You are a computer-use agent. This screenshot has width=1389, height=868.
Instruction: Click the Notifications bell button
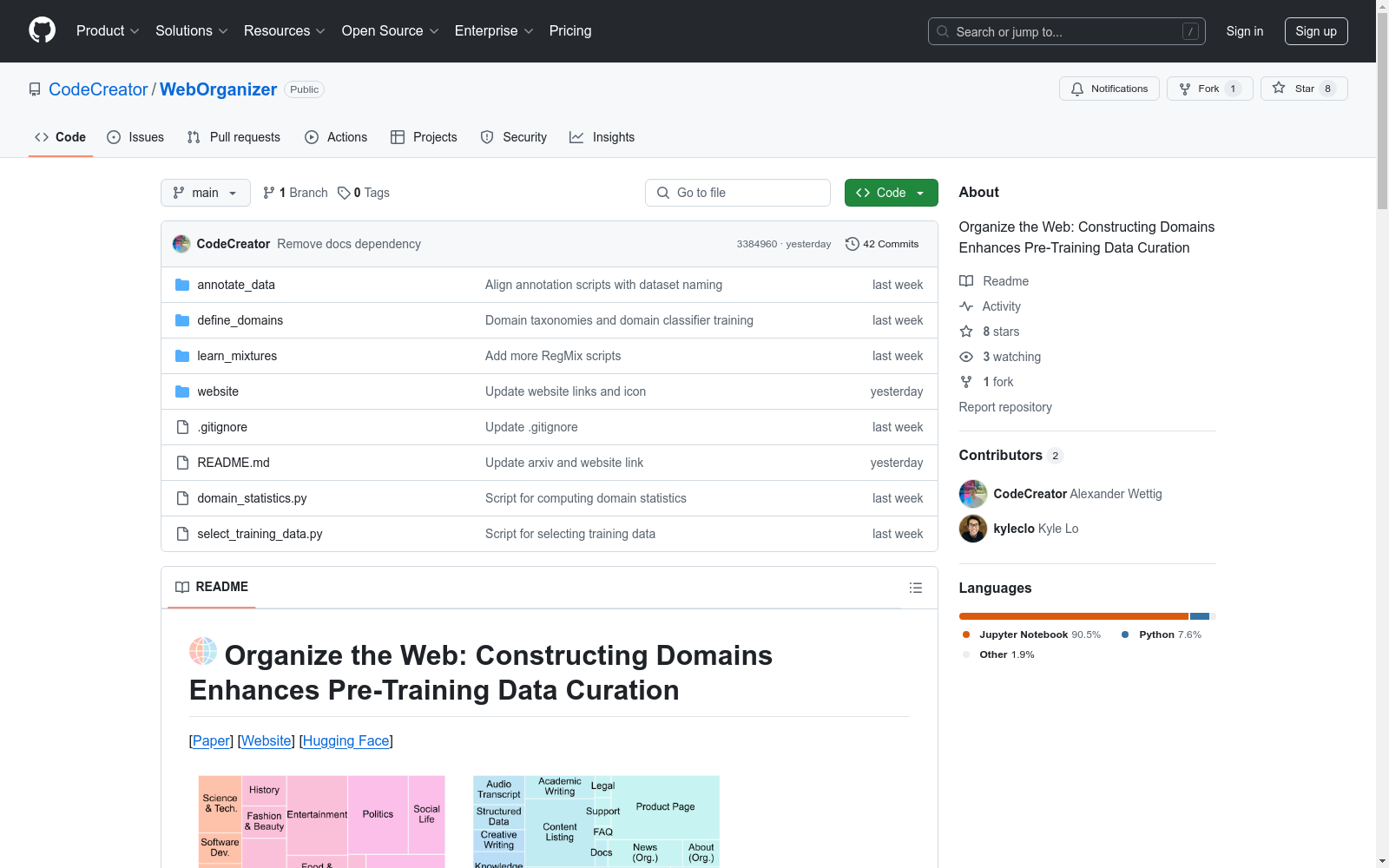click(x=1109, y=89)
